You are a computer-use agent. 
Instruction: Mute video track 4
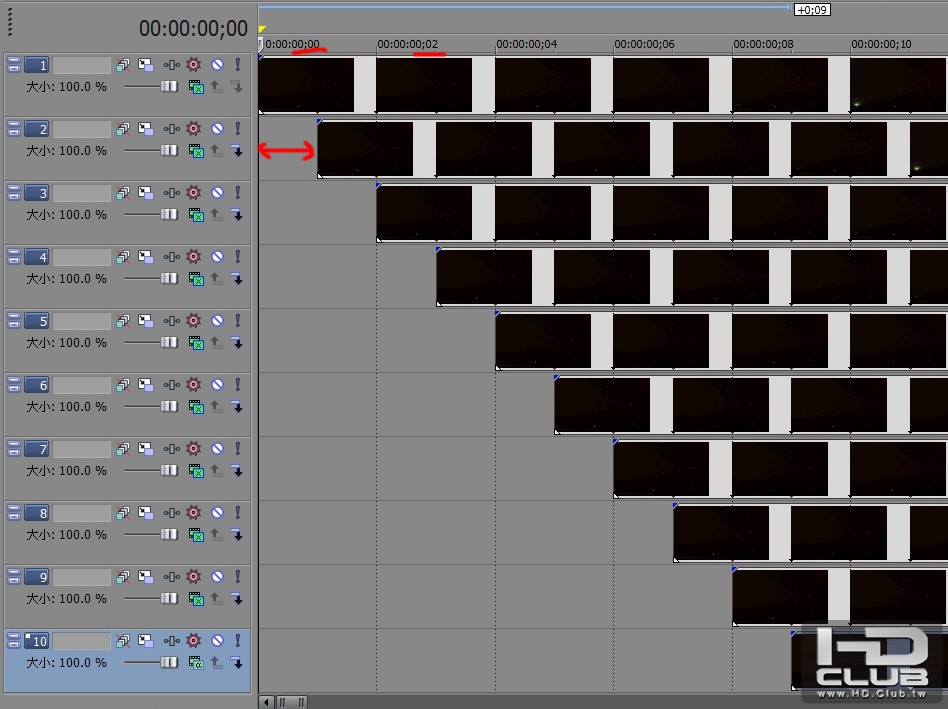tap(217, 257)
